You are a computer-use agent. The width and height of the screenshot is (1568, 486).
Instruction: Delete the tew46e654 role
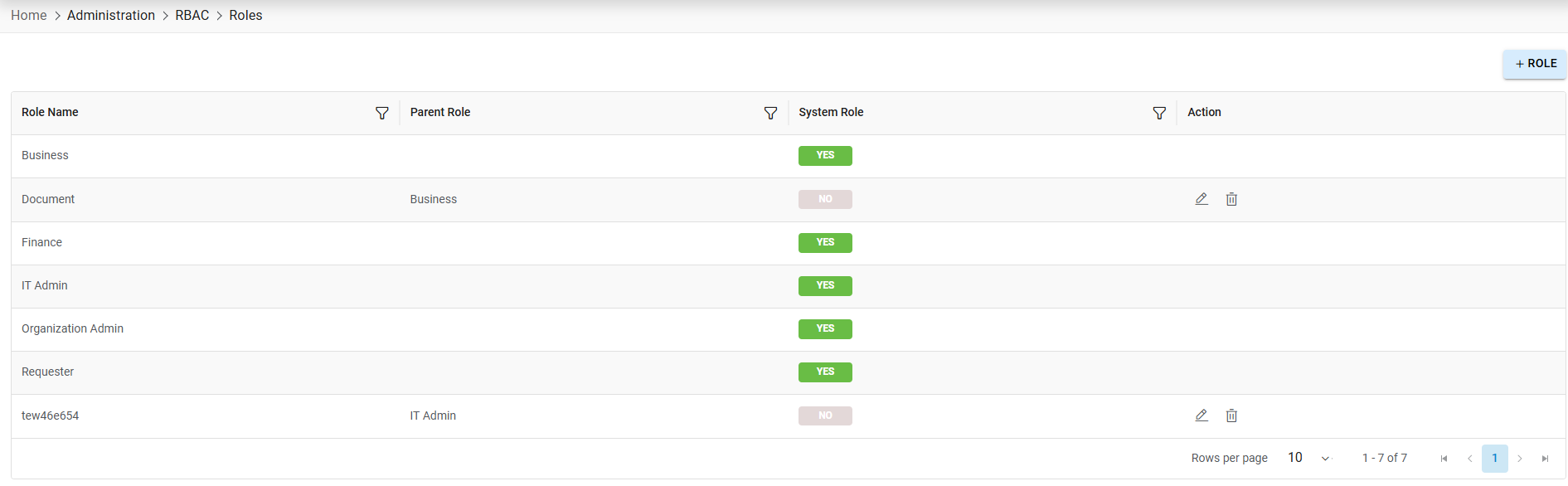pyautogui.click(x=1231, y=416)
